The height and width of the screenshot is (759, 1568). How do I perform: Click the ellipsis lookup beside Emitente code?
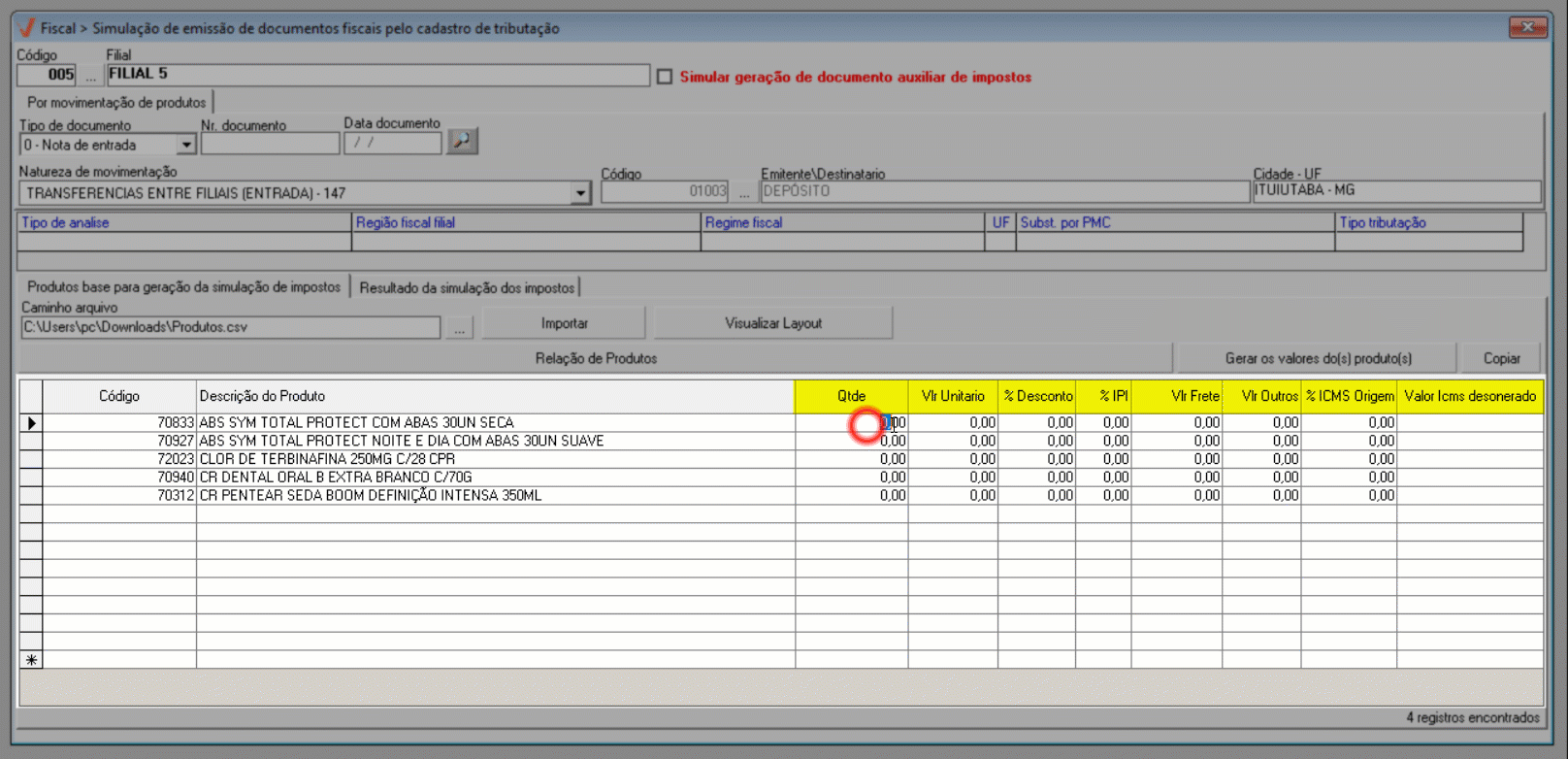coord(743,192)
